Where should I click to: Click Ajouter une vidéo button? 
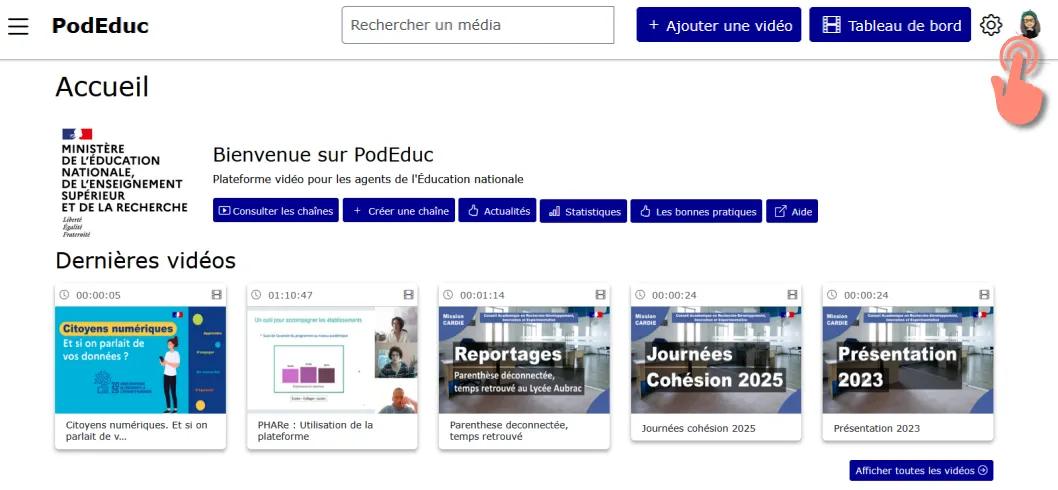click(x=719, y=25)
